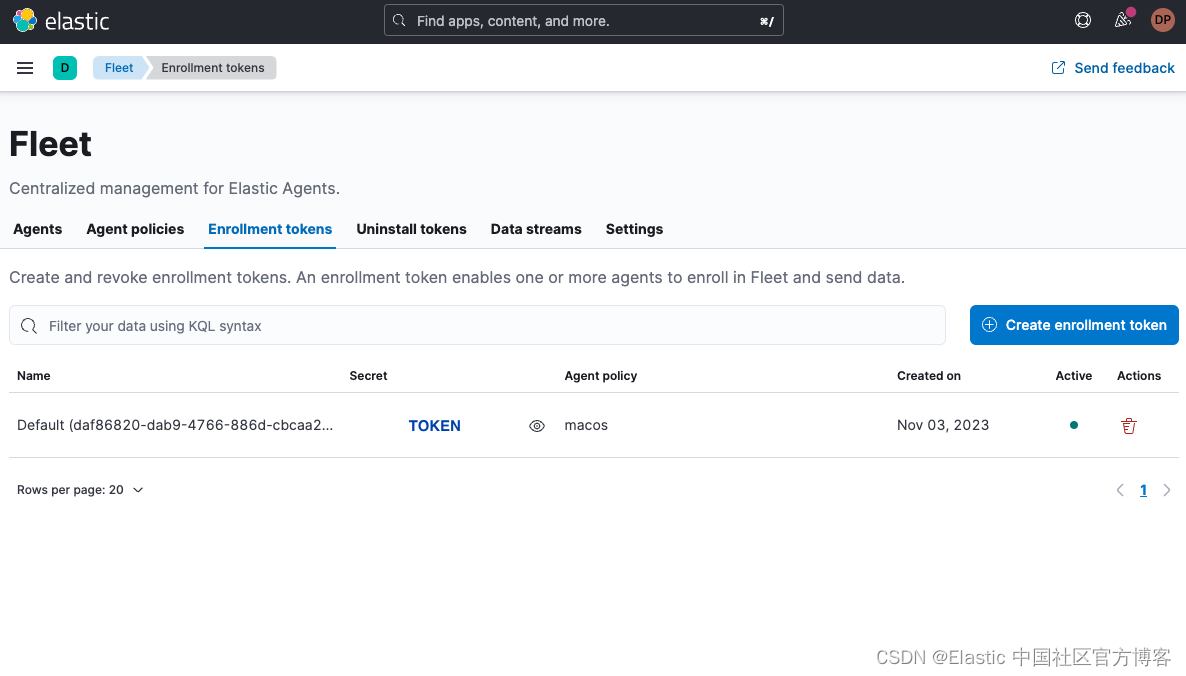Open the newsfeed notifications icon
Viewport: 1186px width, 676px height.
click(1123, 20)
